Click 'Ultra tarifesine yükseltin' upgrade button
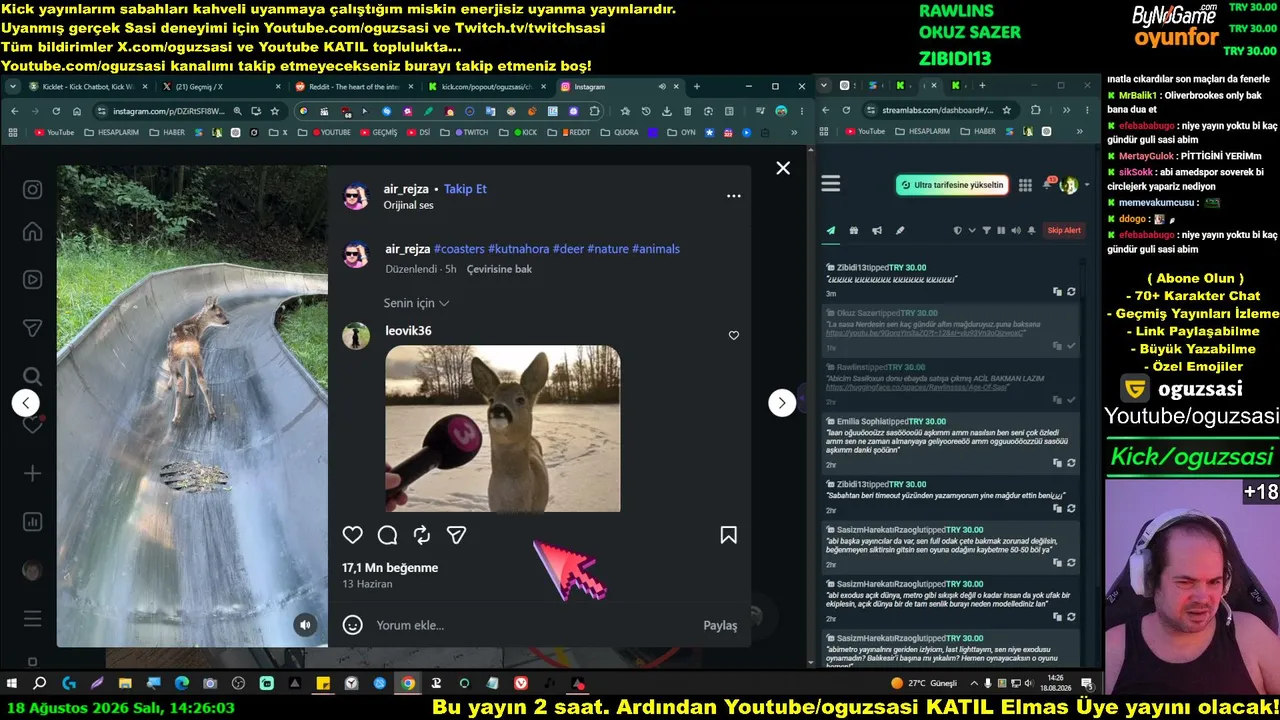Viewport: 1280px width, 720px height. point(951,185)
